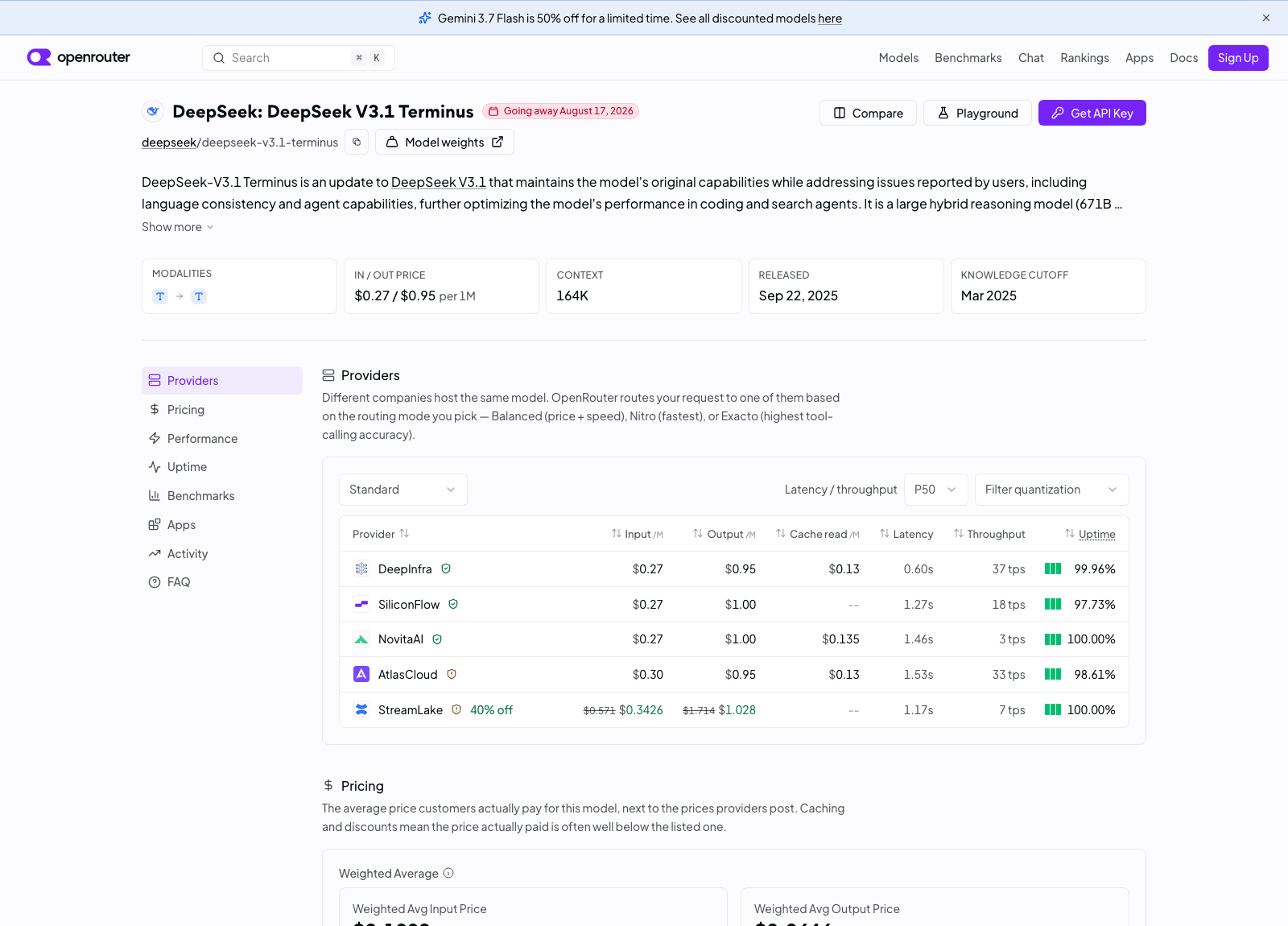Click DeepInfra's green shield icon
The height and width of the screenshot is (926, 1288).
pyautogui.click(x=446, y=568)
